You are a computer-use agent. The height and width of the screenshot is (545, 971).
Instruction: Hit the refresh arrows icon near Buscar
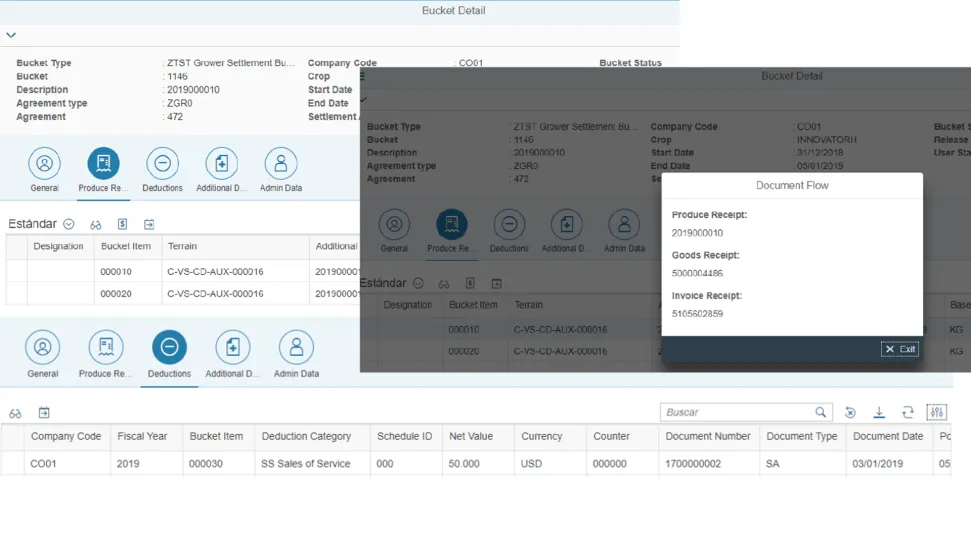[908, 412]
